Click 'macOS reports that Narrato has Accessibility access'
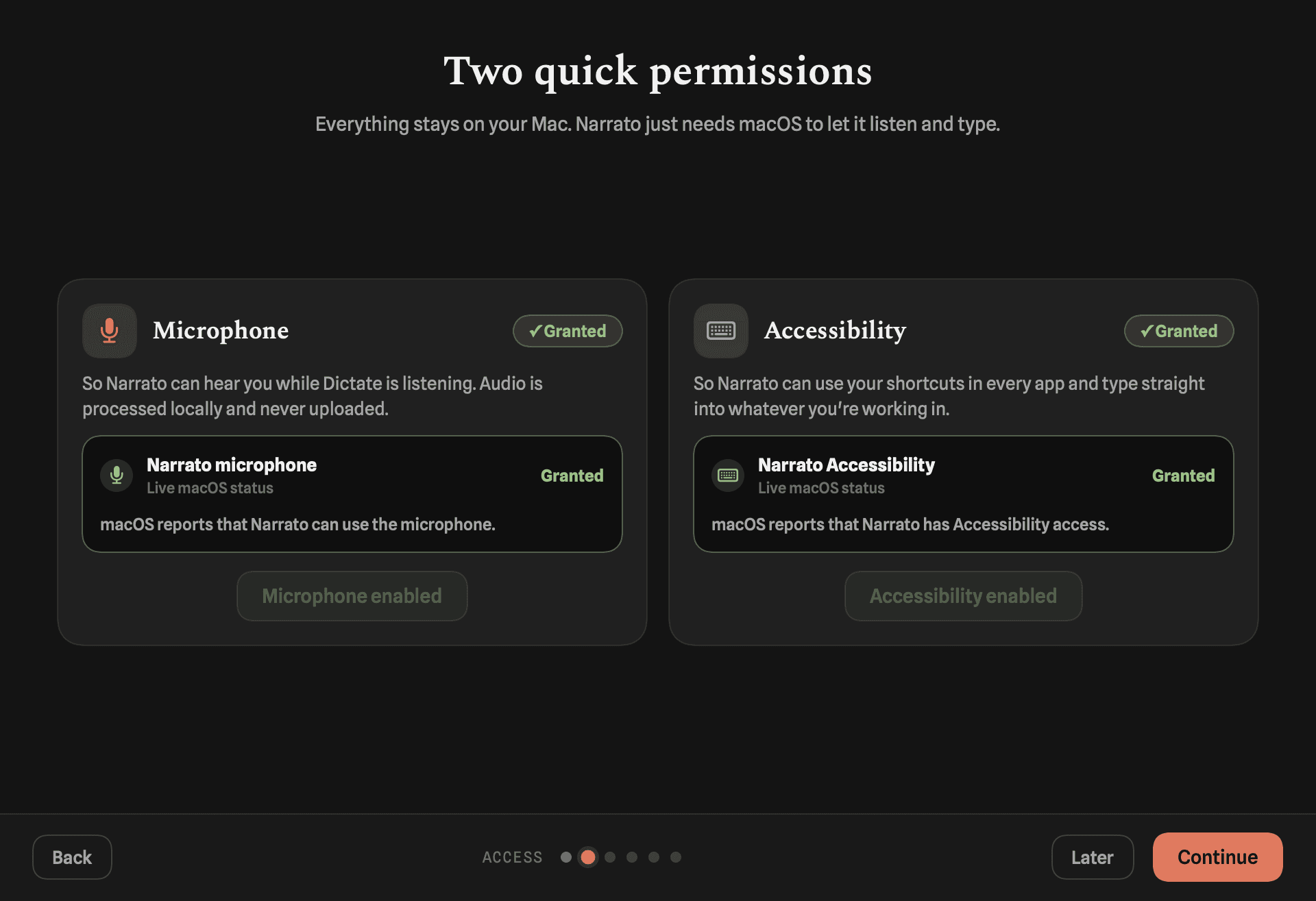The height and width of the screenshot is (901, 1316). pos(910,524)
